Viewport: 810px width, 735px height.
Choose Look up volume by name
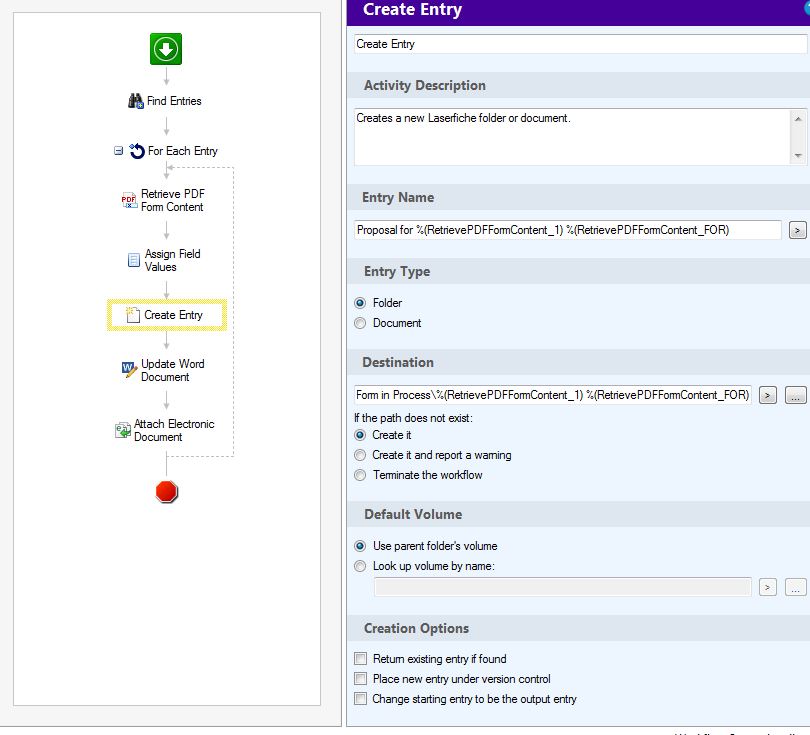click(360, 566)
